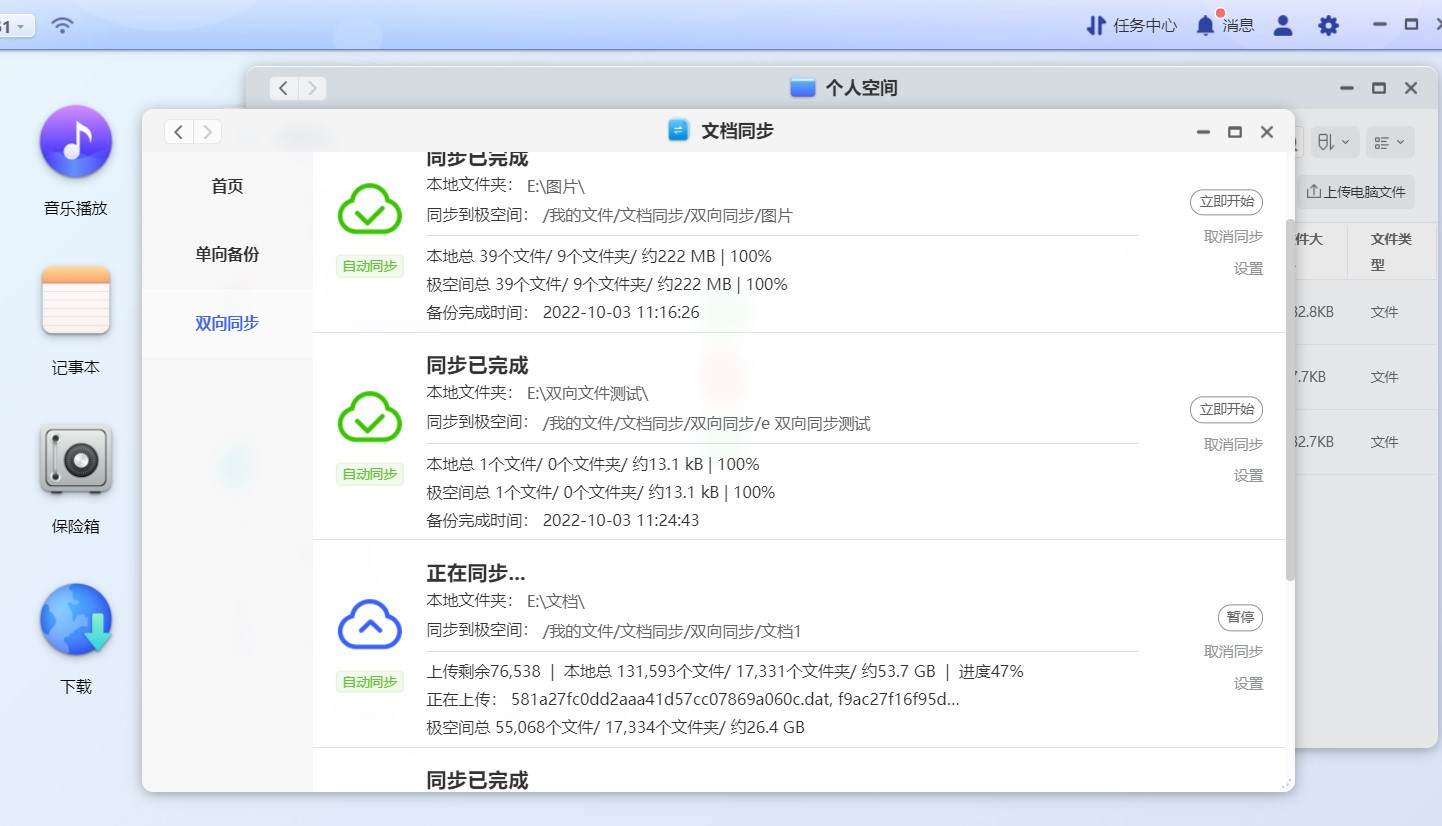This screenshot has height=826, width=1442.
Task: Click the Wi-Fi status icon top left
Action: point(61,25)
